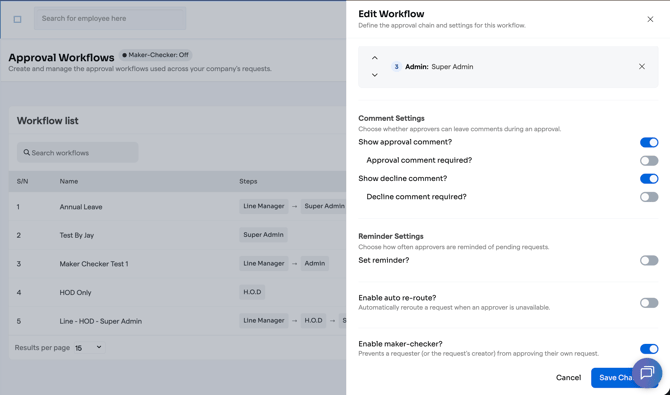Click the Maker-Checker: Off badge
The height and width of the screenshot is (395, 670).
click(x=156, y=55)
